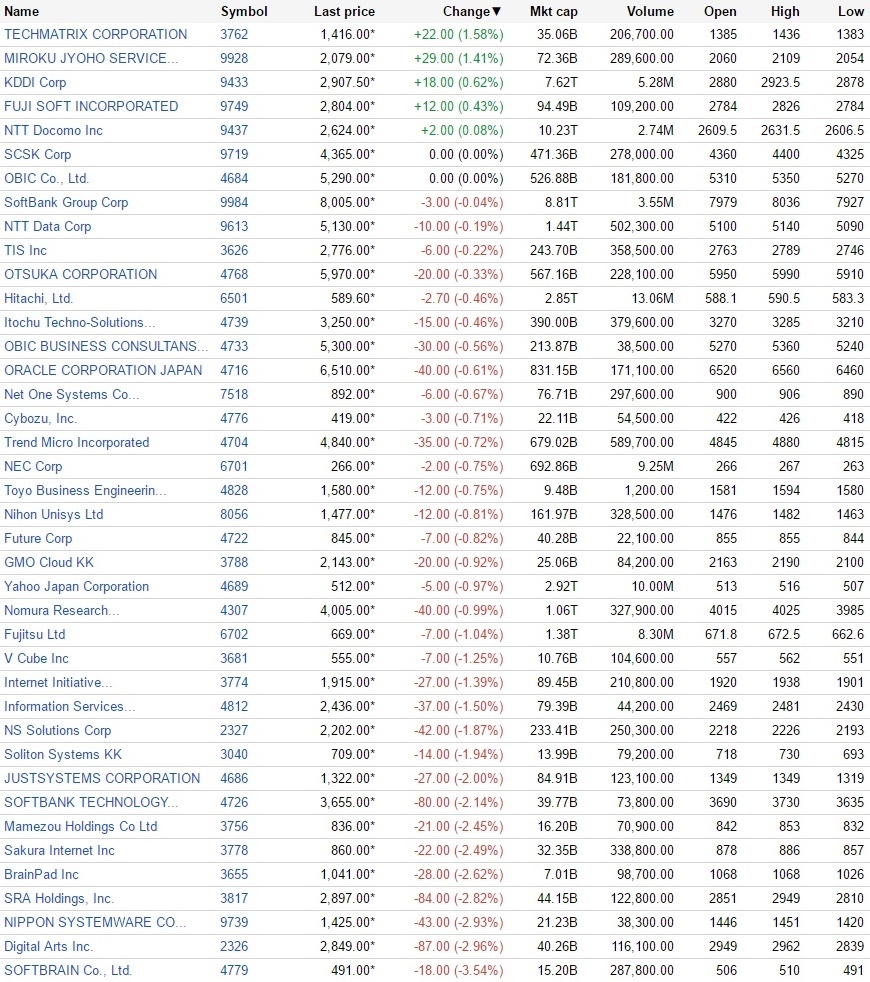The height and width of the screenshot is (982, 870).
Task: Sort by Last price header
Action: pyautogui.click(x=344, y=12)
